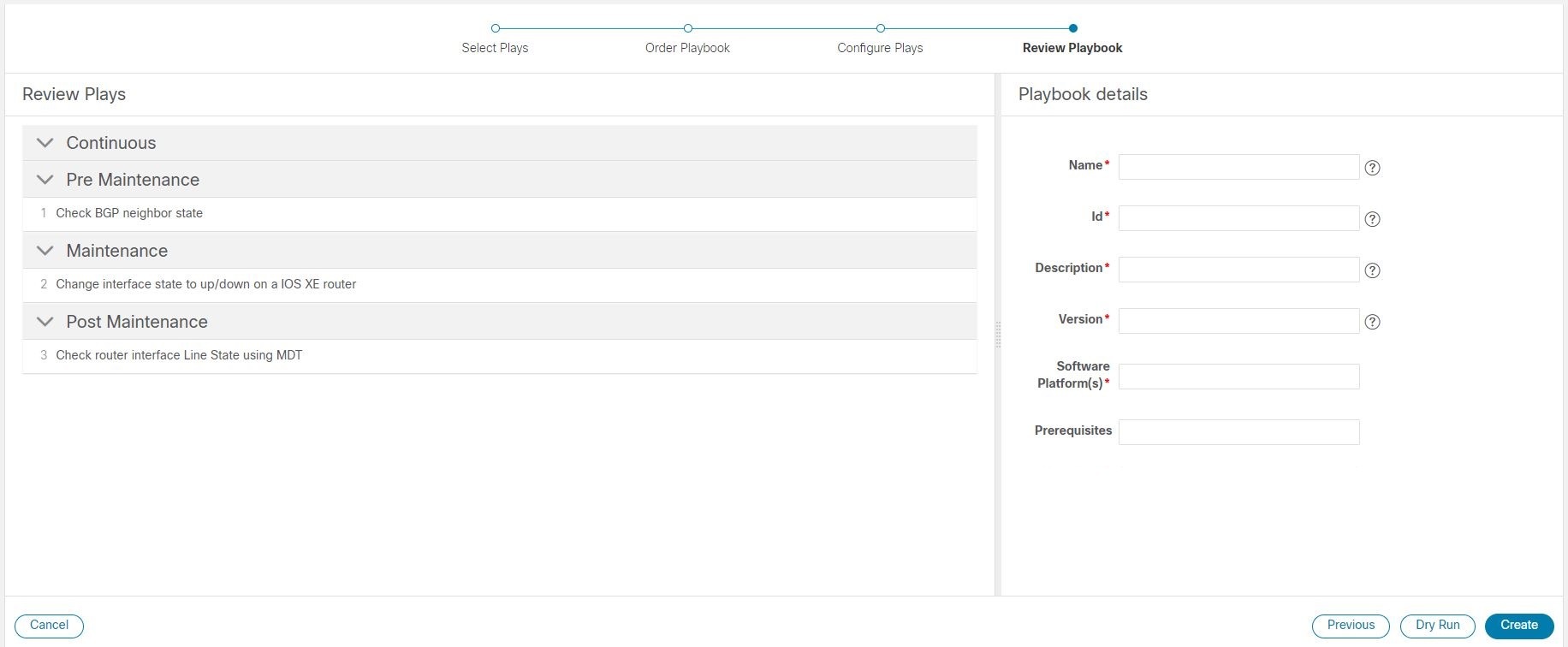This screenshot has width=1568, height=647.
Task: Collapse the Continuous section chevron
Action: point(45,143)
